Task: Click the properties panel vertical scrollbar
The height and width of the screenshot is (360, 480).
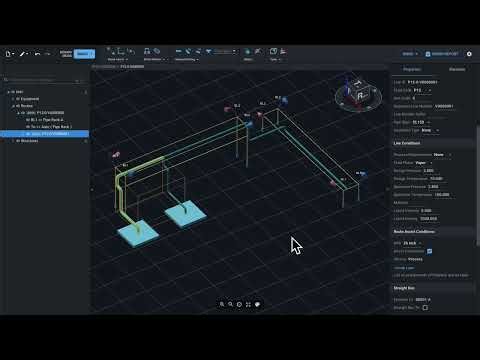Action: [478, 187]
